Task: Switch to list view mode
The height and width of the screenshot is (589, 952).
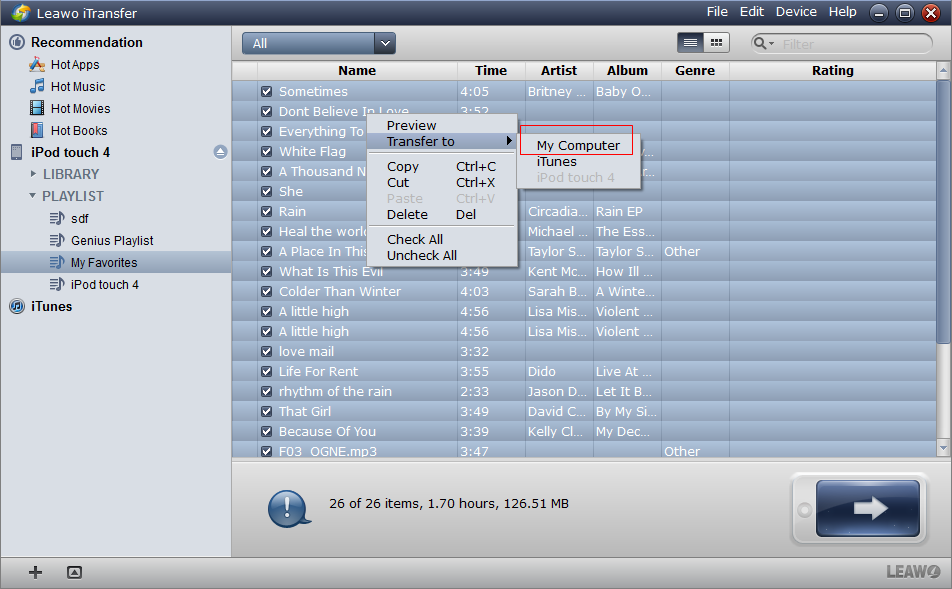Action: click(x=690, y=43)
